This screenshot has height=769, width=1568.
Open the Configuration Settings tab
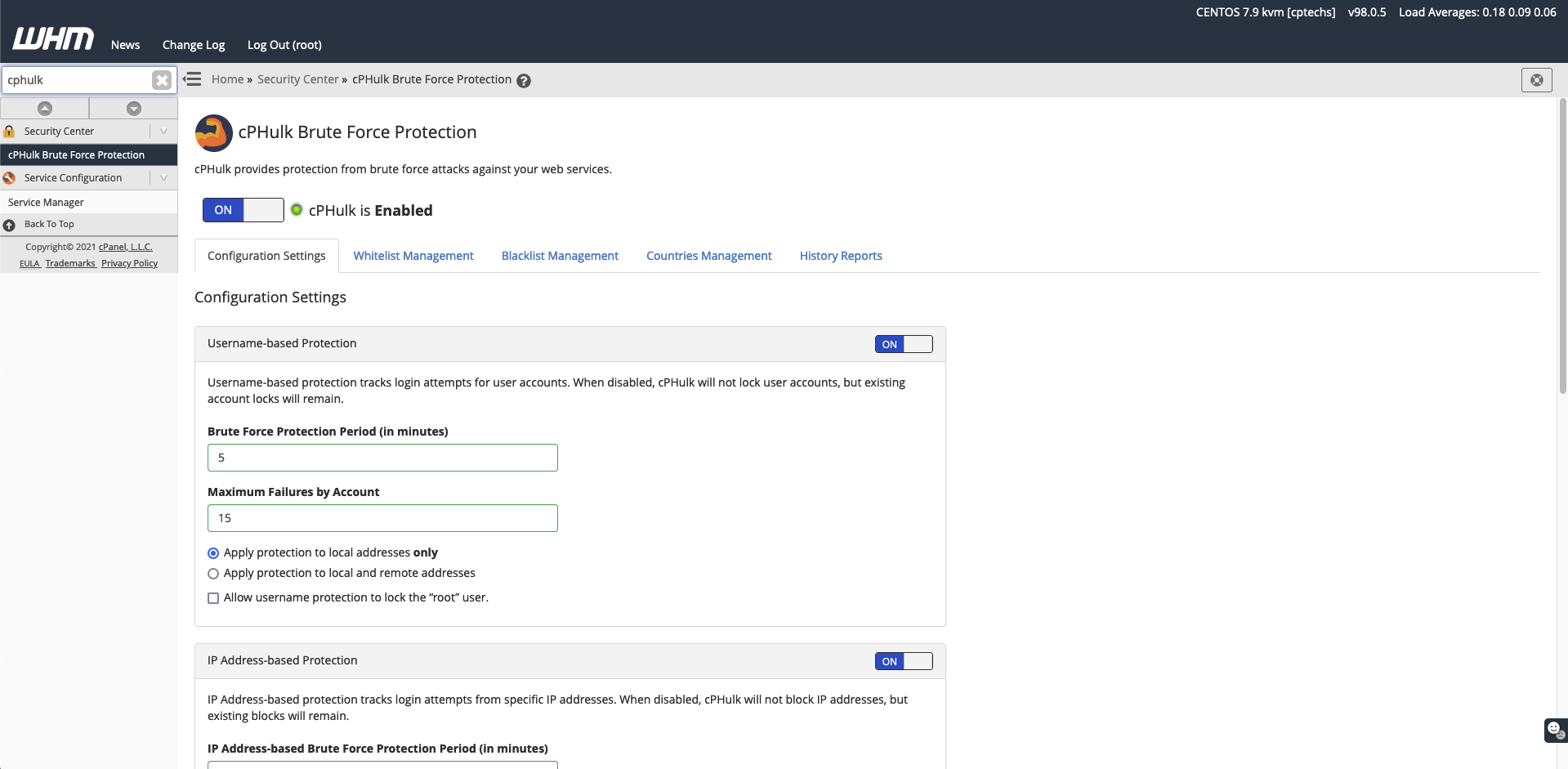[266, 256]
